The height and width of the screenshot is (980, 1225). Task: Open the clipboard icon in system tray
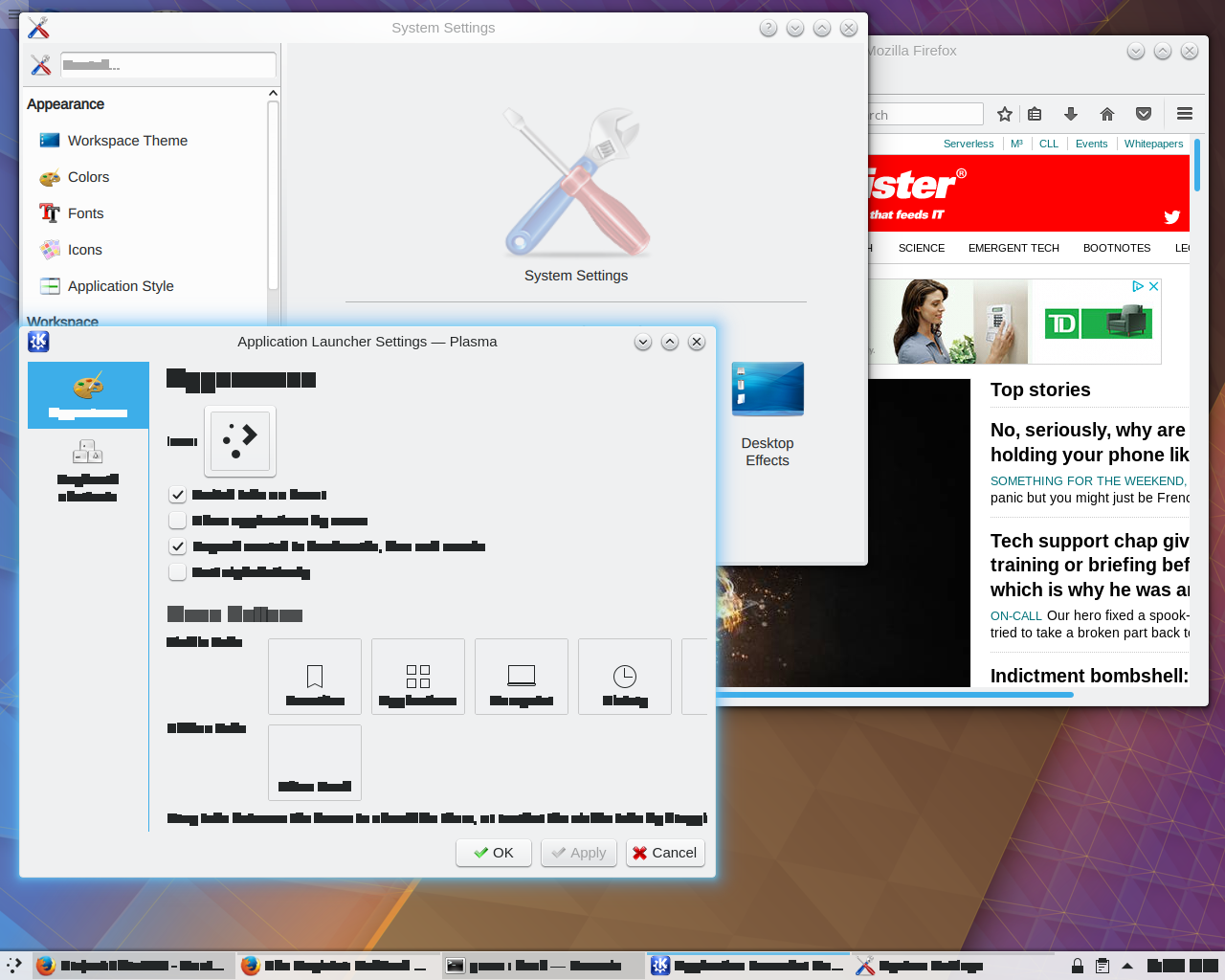[x=1102, y=966]
